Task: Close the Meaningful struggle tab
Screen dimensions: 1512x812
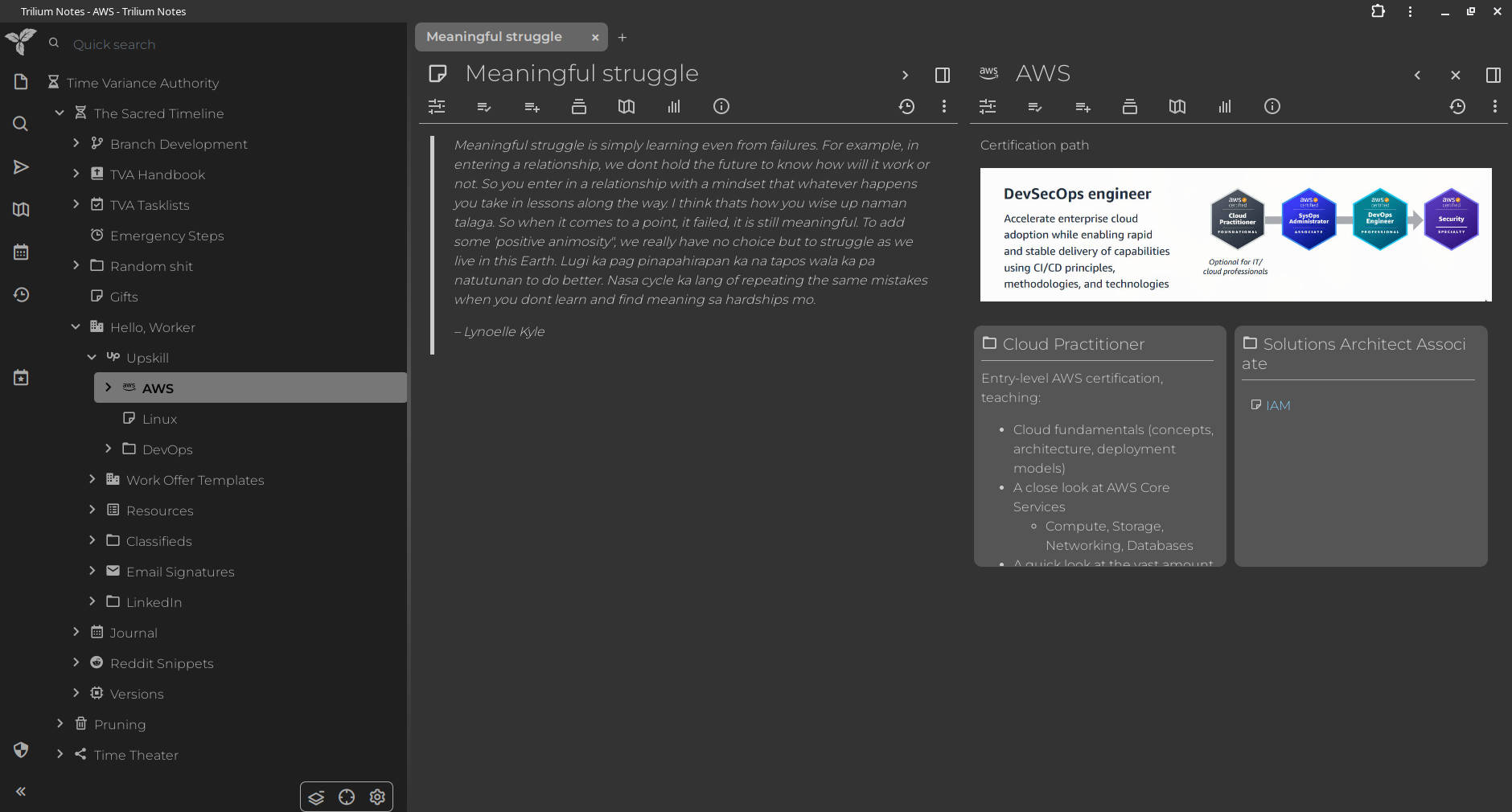Action: (x=595, y=37)
